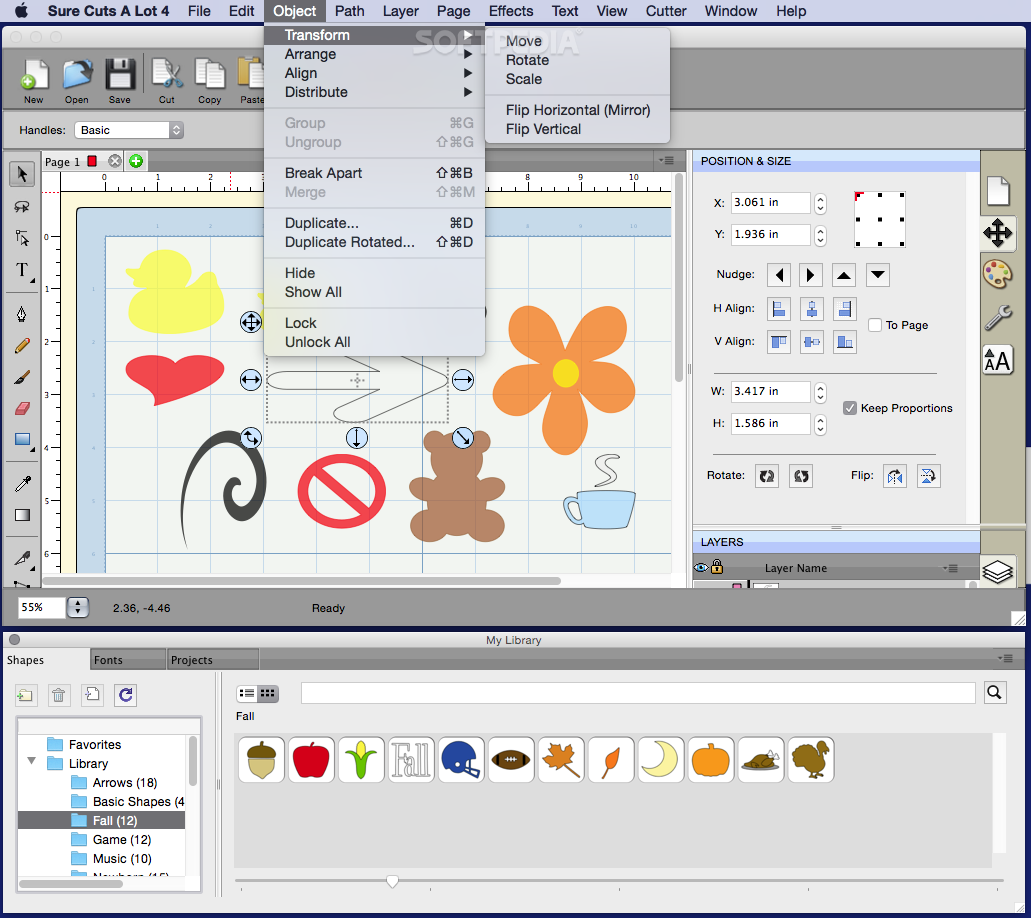Toggle the layer lock icon
The width and height of the screenshot is (1031, 918).
click(x=717, y=566)
